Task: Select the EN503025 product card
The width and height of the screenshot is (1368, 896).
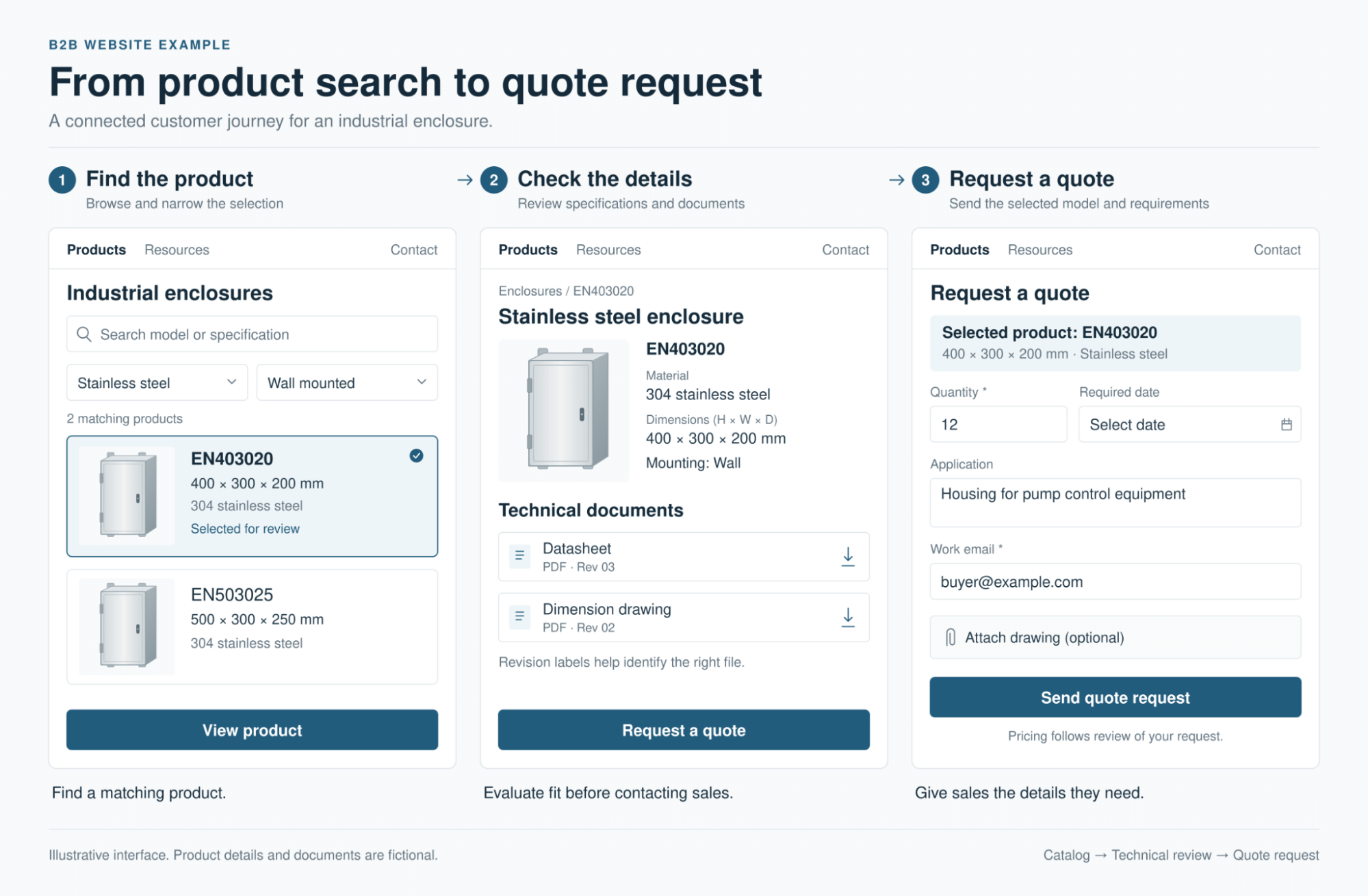Action: 252,627
